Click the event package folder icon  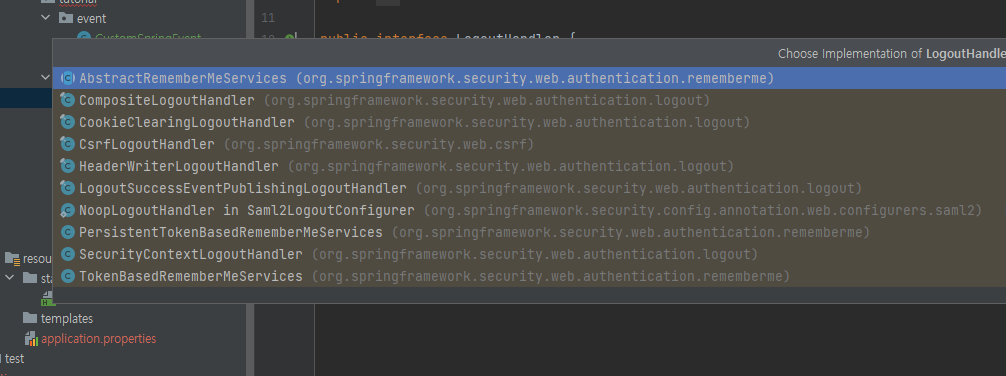66,18
